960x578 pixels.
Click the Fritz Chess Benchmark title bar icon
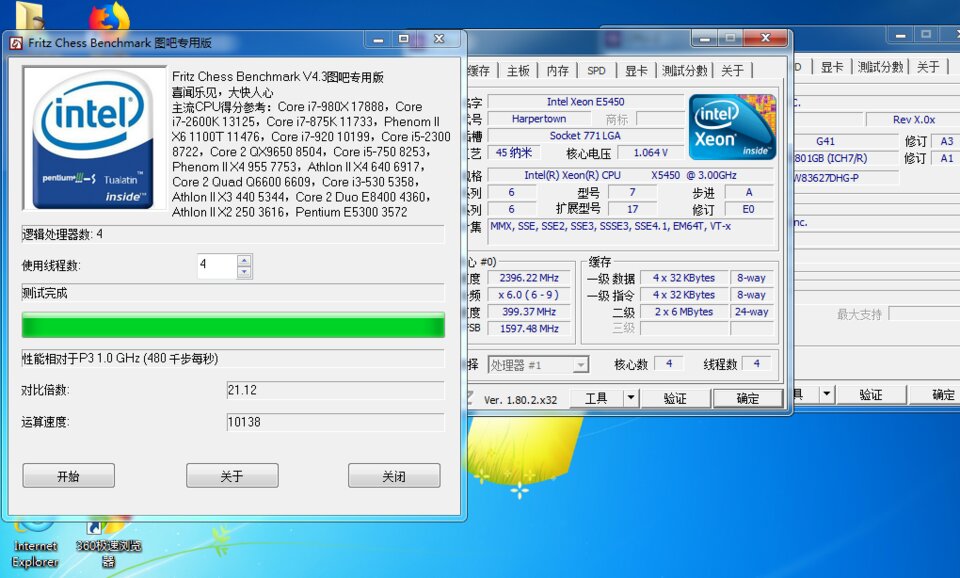coord(17,43)
